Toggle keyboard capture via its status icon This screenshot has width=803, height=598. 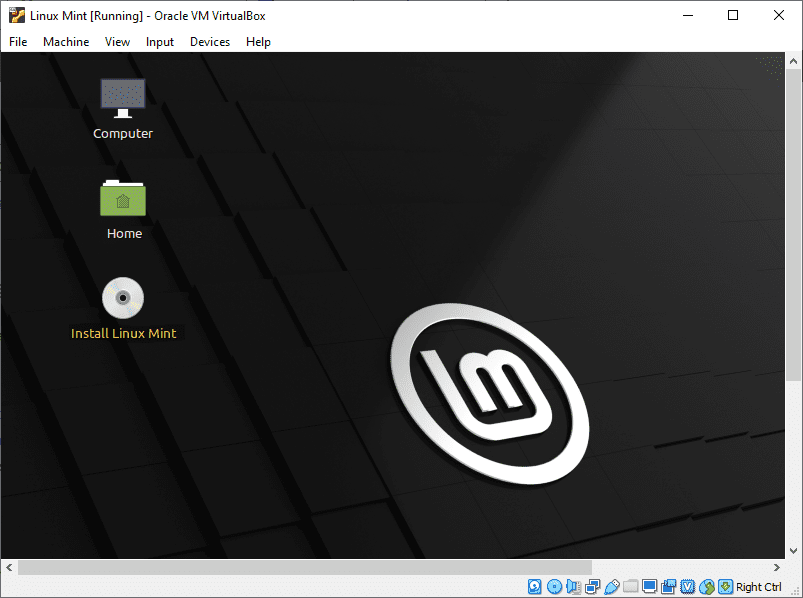pyautogui.click(x=724, y=586)
